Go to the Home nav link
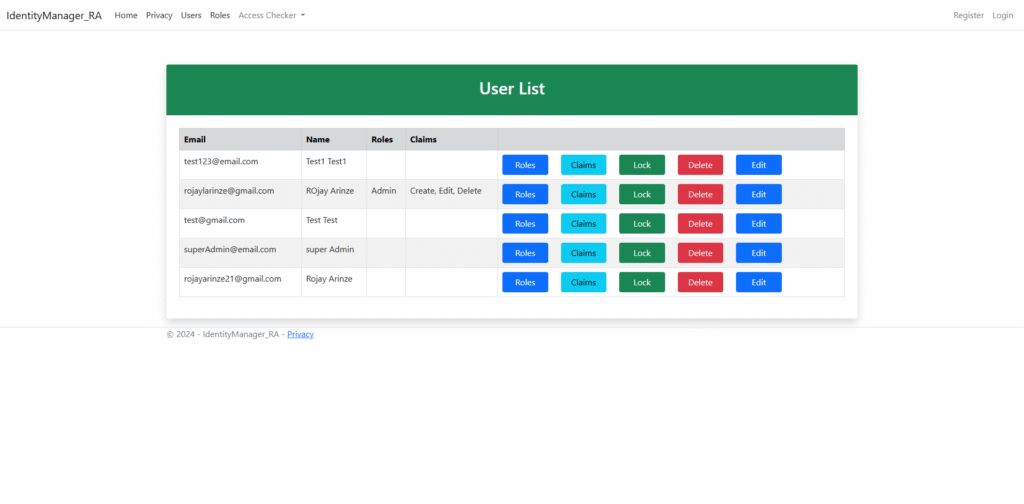 (126, 16)
